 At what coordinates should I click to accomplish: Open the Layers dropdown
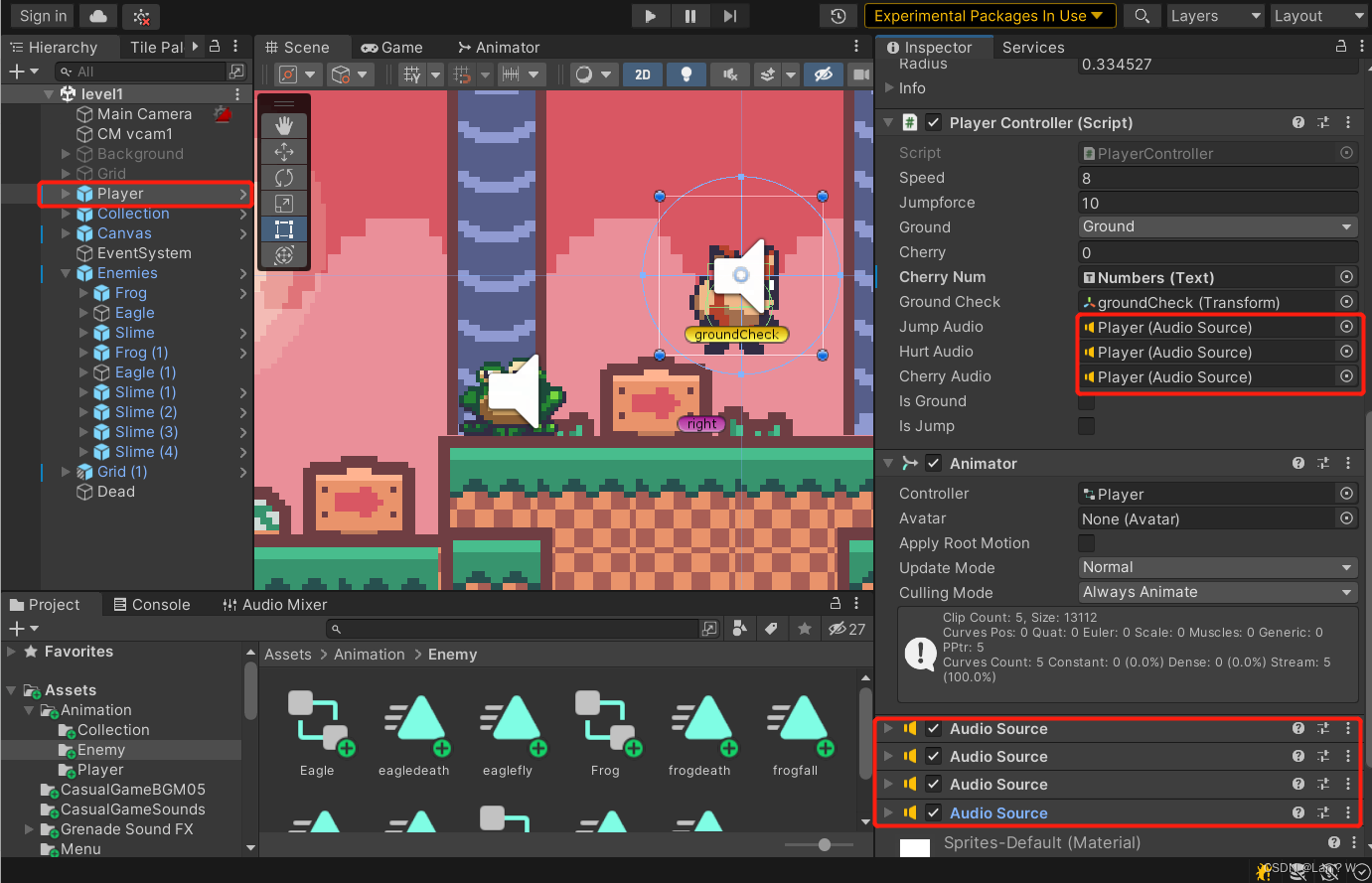[x=1213, y=16]
